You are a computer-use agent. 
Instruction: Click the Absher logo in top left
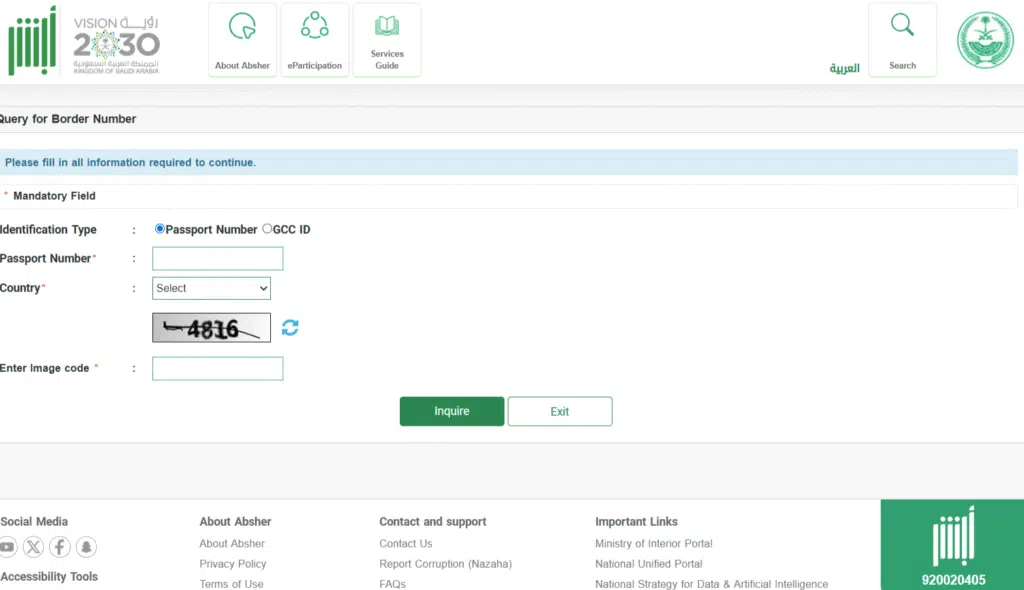pyautogui.click(x=32, y=42)
